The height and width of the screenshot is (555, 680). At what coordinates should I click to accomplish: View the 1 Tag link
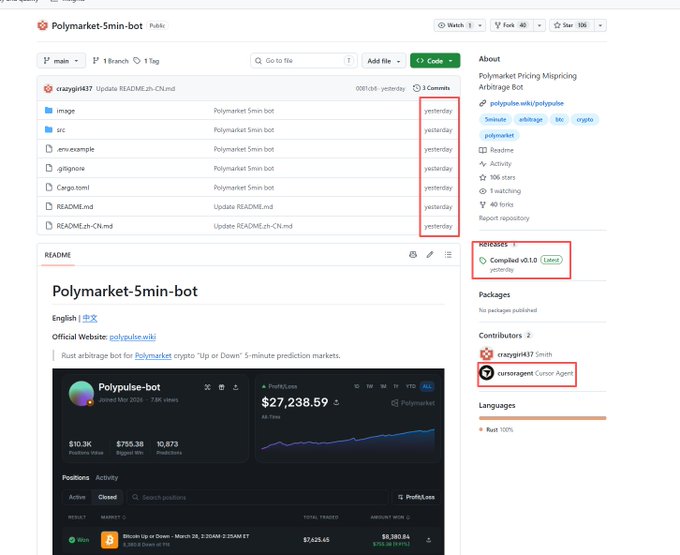(x=147, y=61)
